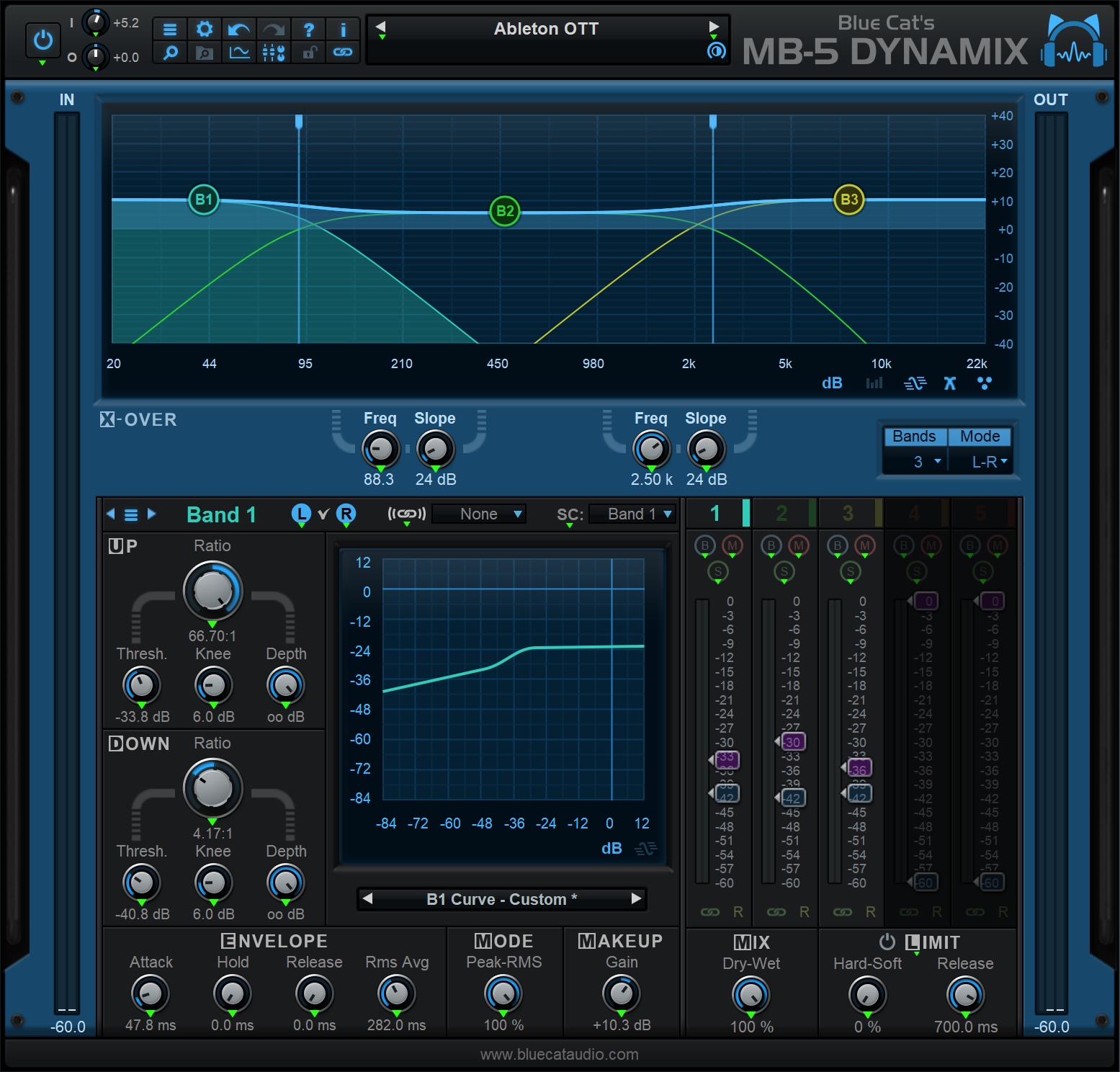1120x1072 pixels.
Task: Click the circular icon under next-preset arrow
Action: [716, 50]
